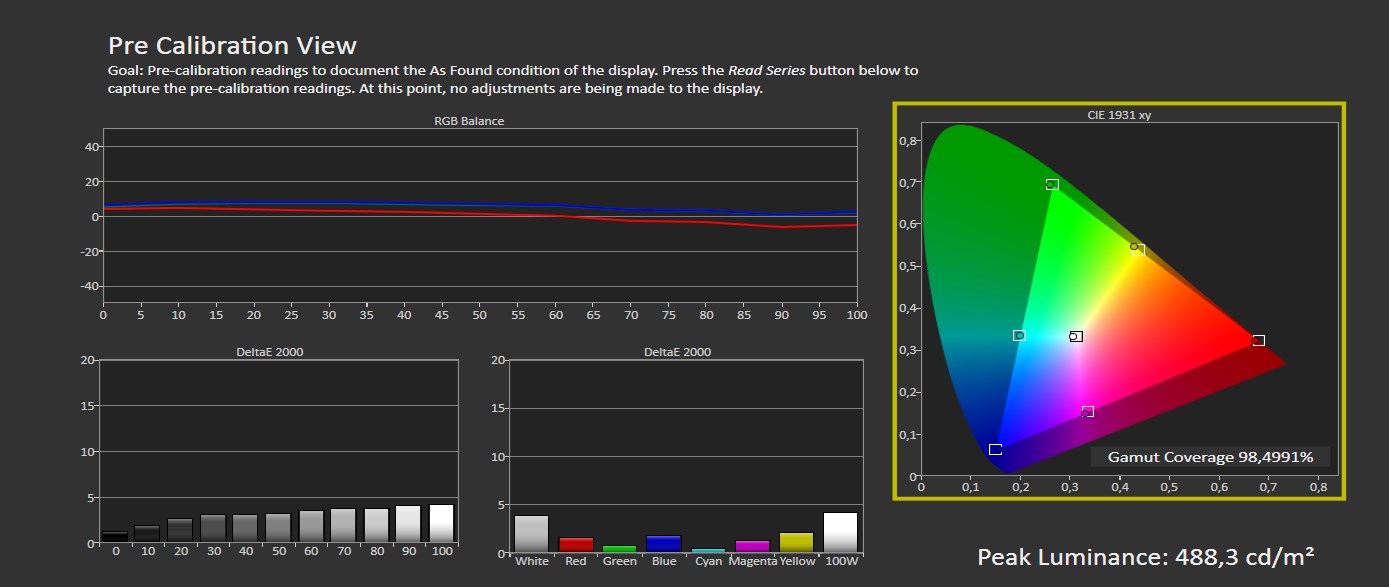Click the Gamut Coverage 98,4991% label
The width and height of the screenshot is (1389, 587).
click(1209, 457)
